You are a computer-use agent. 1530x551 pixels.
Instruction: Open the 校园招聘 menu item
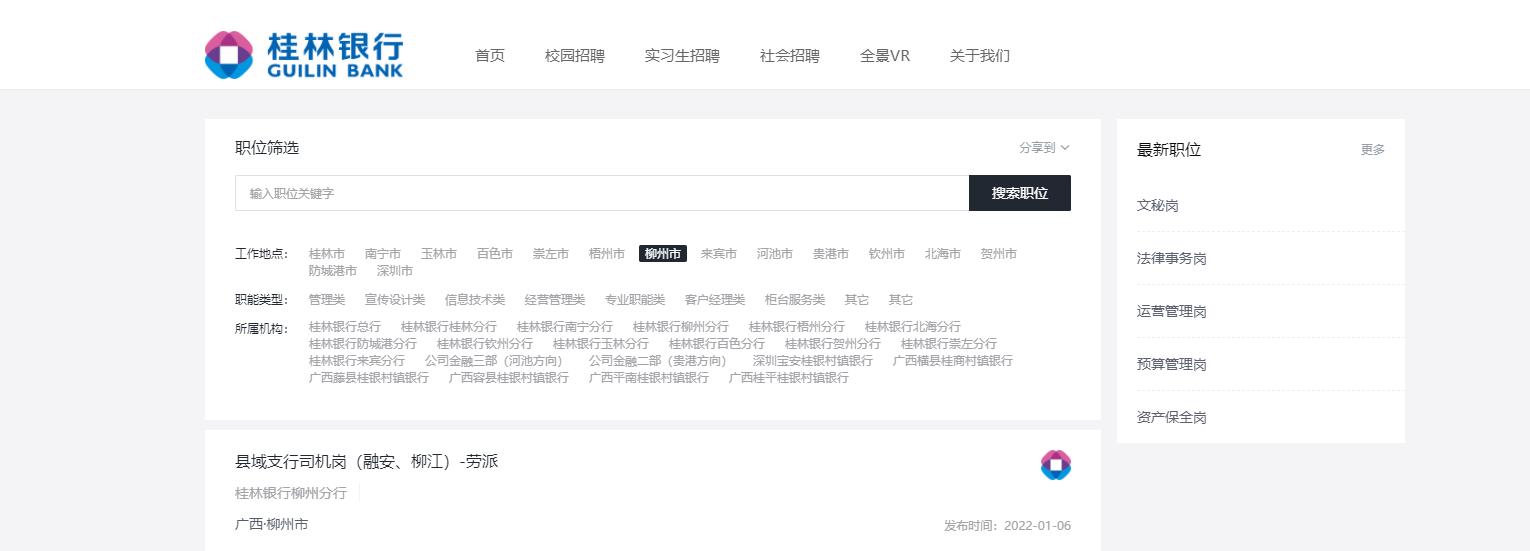(574, 56)
